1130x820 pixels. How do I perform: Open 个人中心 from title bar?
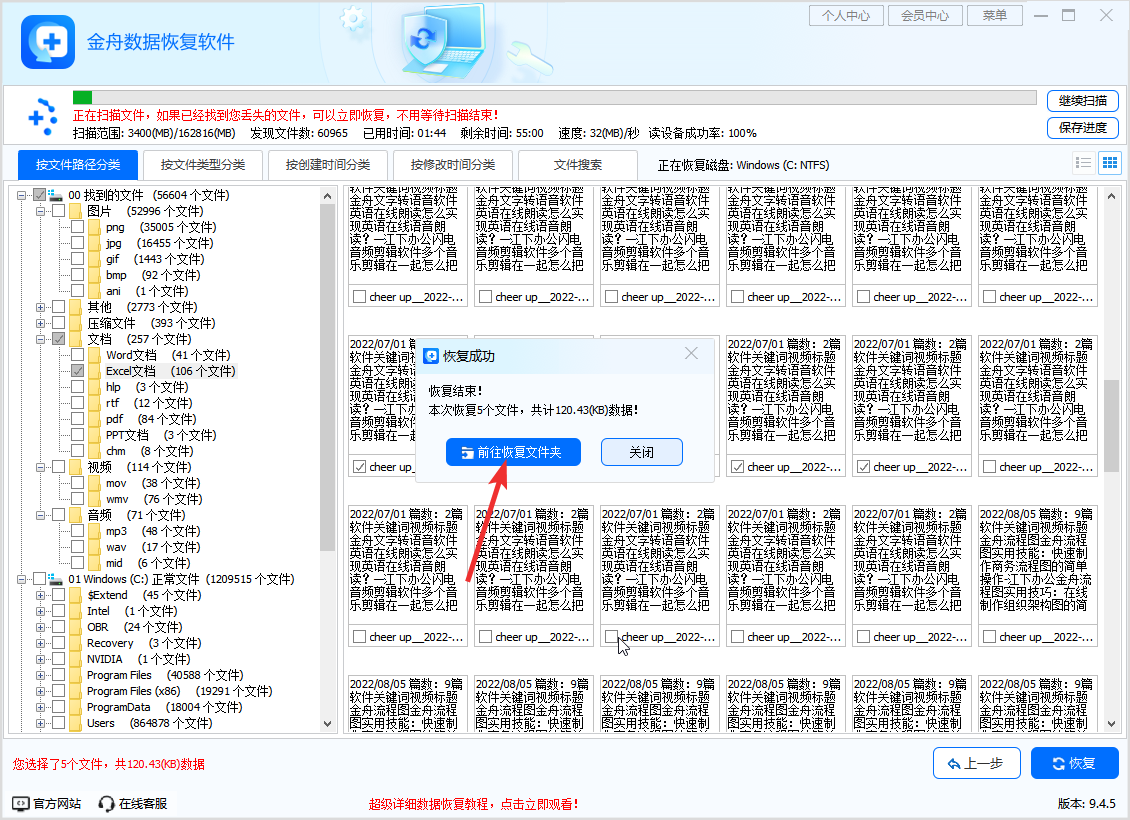(x=846, y=15)
